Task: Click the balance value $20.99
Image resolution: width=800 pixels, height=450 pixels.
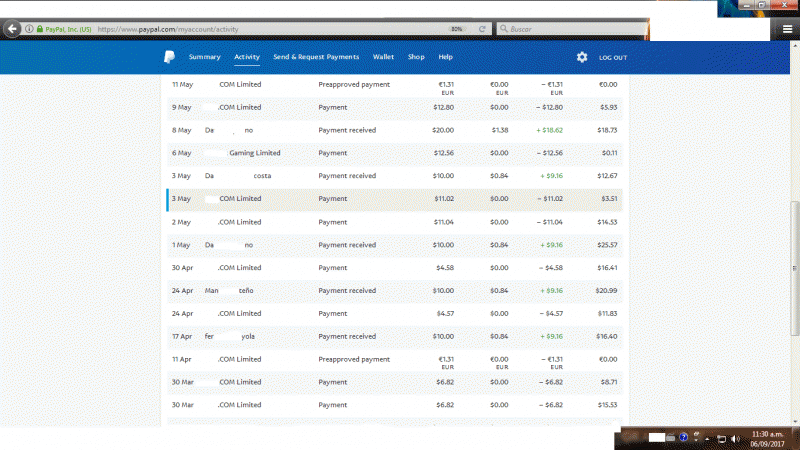Action: pyautogui.click(x=606, y=291)
